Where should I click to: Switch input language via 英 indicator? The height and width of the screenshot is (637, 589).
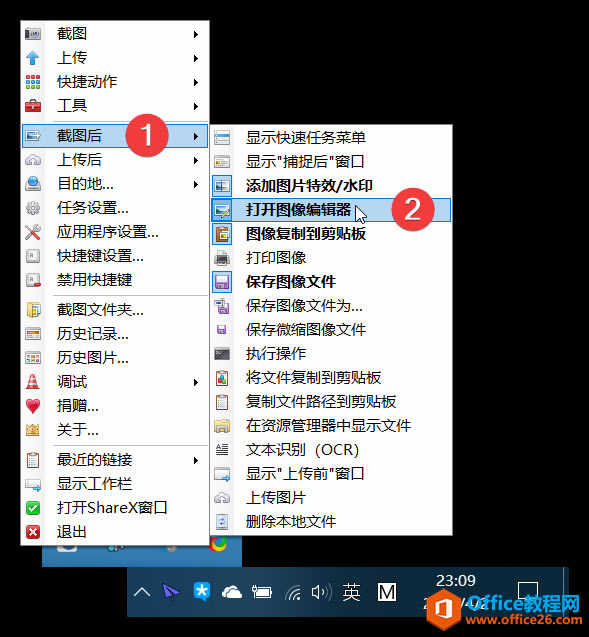coord(351,592)
